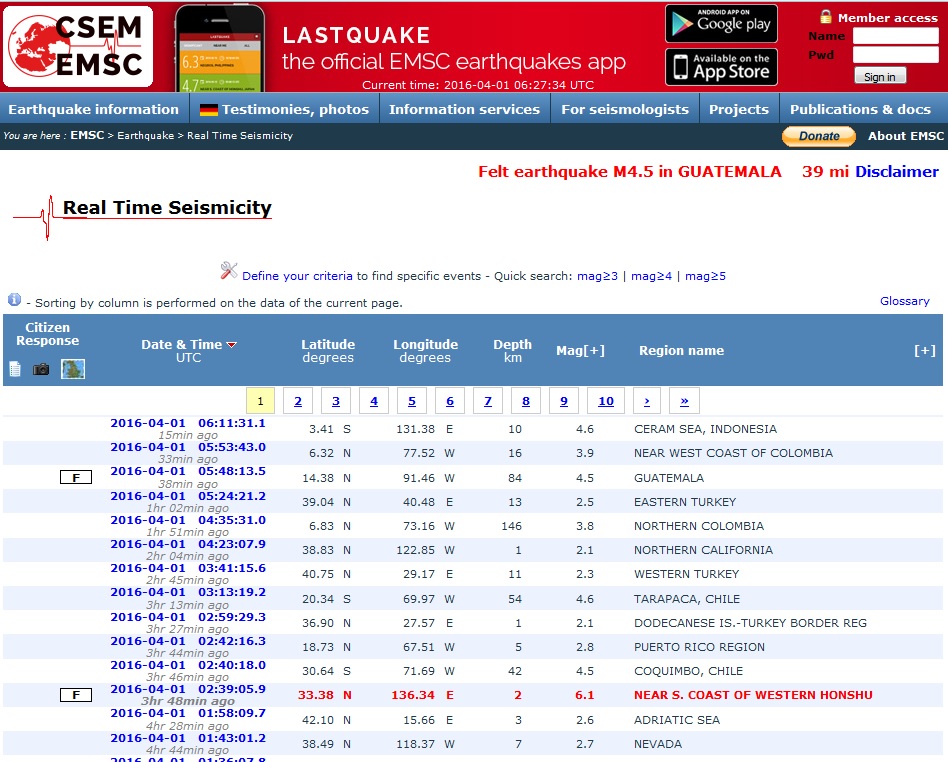The image size is (948, 762).
Task: Open Define your criteria link
Action: point(297,276)
